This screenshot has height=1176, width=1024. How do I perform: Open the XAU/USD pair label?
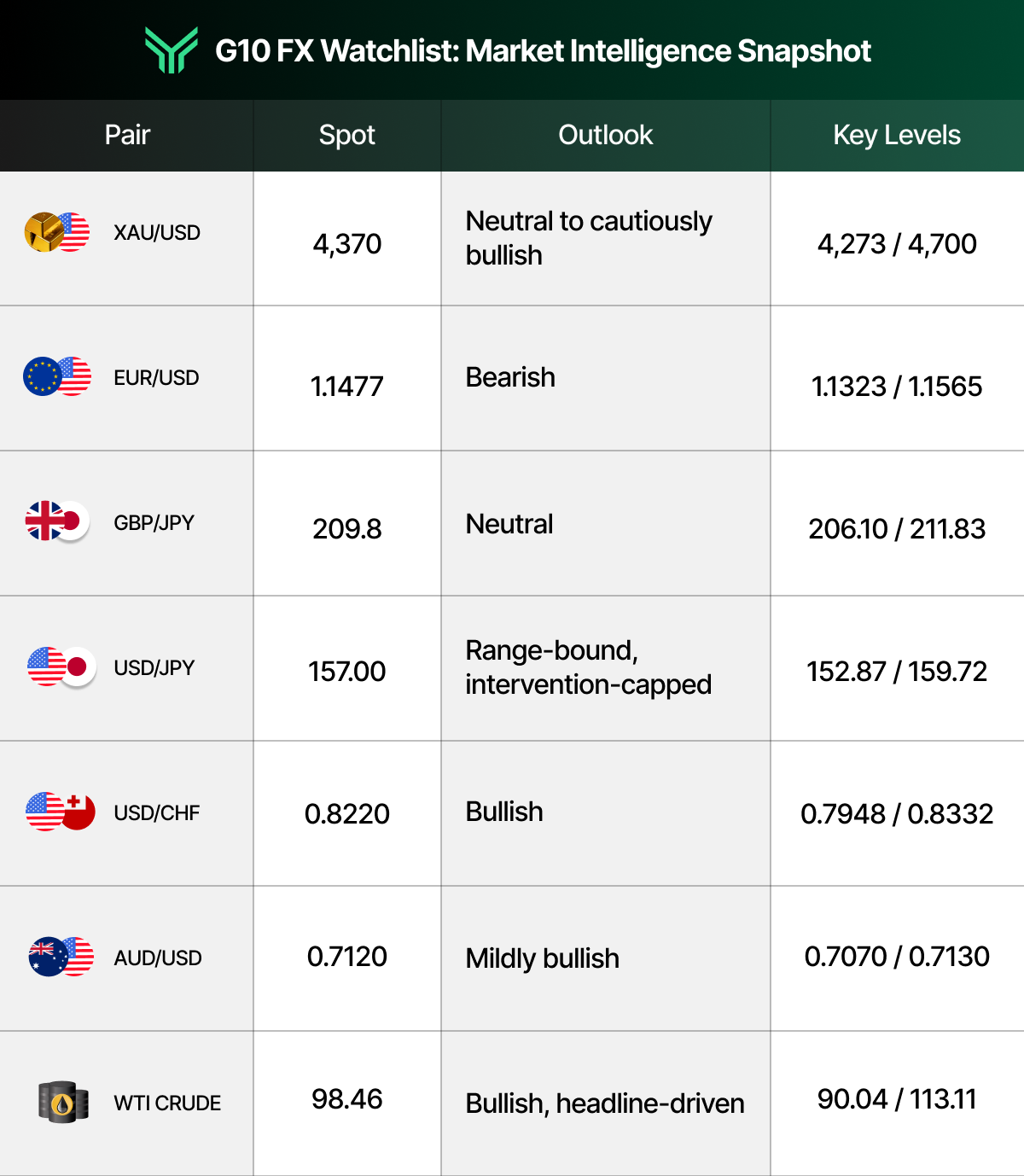coord(157,232)
